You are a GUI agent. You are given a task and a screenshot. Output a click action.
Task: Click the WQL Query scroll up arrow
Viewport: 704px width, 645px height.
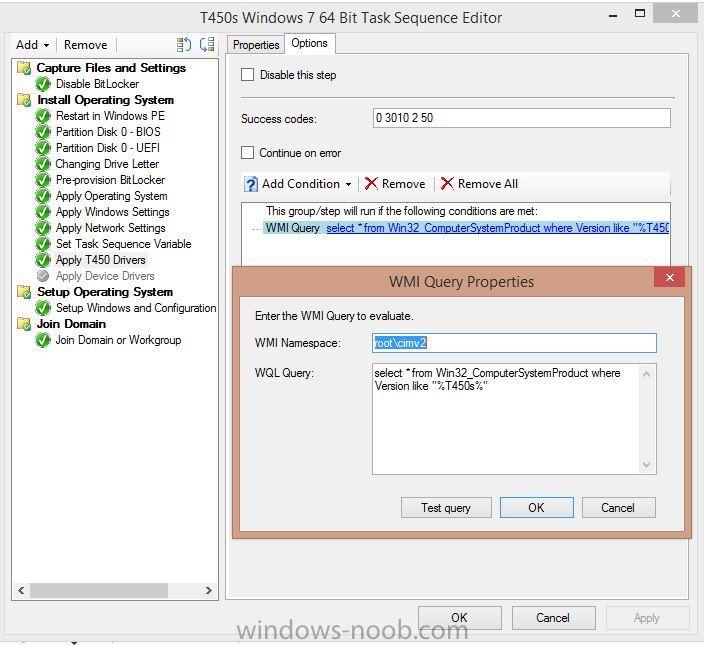pyautogui.click(x=647, y=374)
